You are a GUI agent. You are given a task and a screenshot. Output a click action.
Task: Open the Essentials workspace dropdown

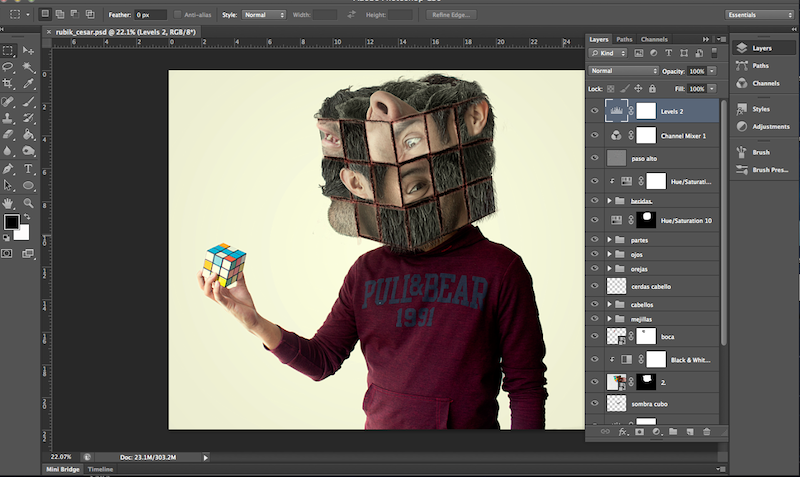759,15
